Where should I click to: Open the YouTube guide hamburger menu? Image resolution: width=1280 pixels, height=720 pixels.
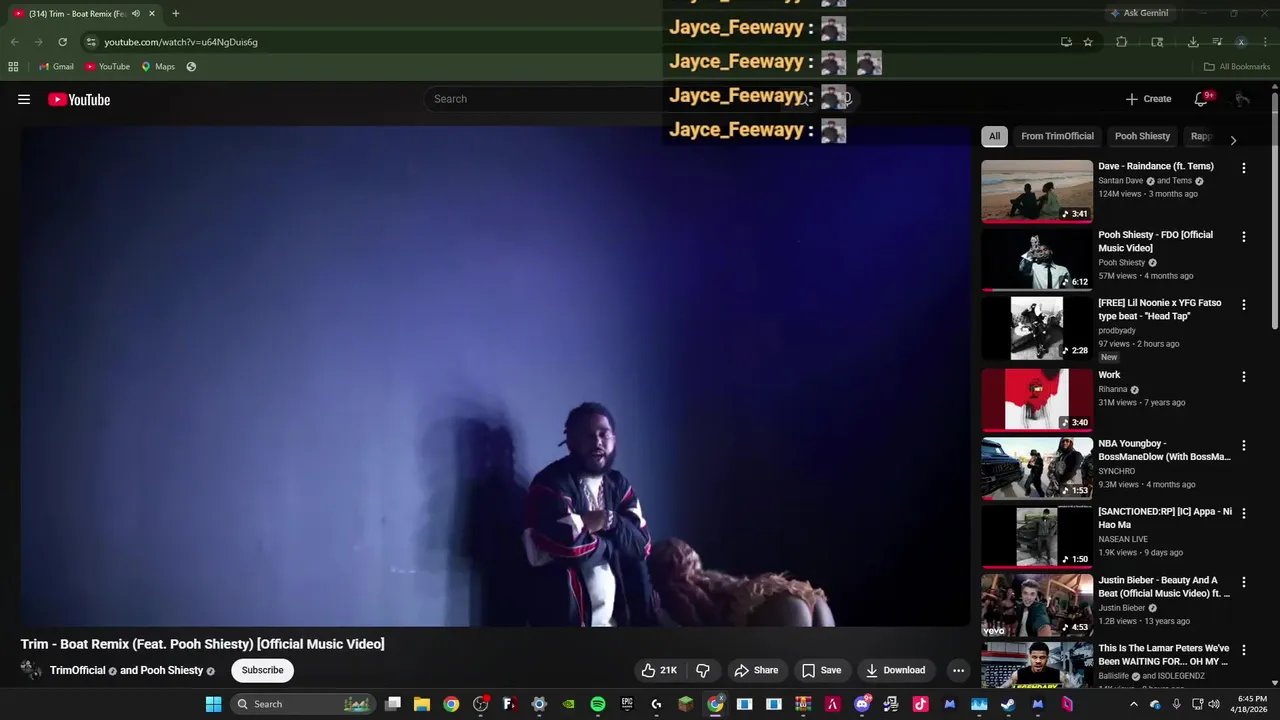24,99
